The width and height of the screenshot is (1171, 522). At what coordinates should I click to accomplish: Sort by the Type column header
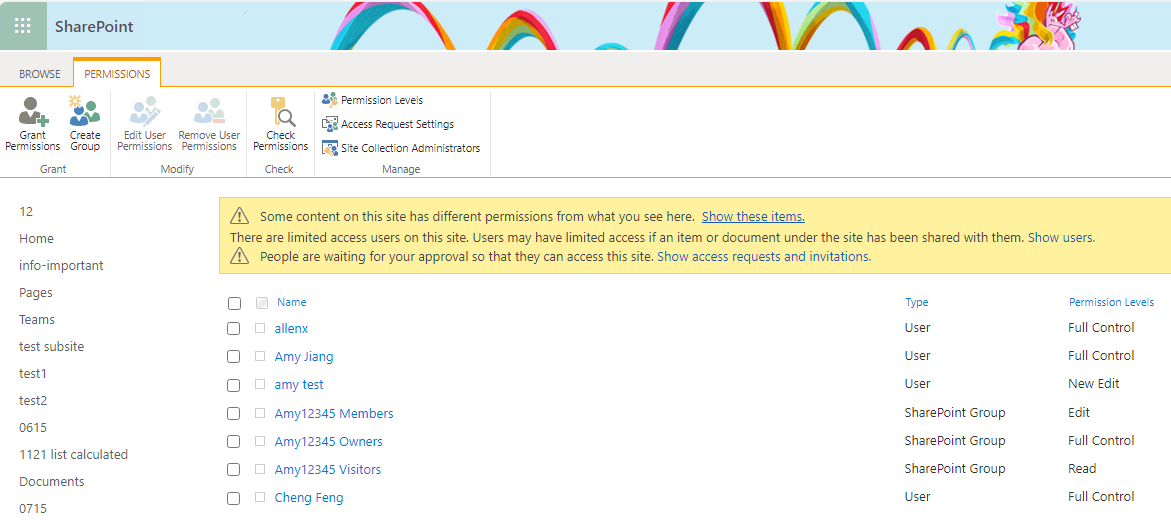(916, 302)
